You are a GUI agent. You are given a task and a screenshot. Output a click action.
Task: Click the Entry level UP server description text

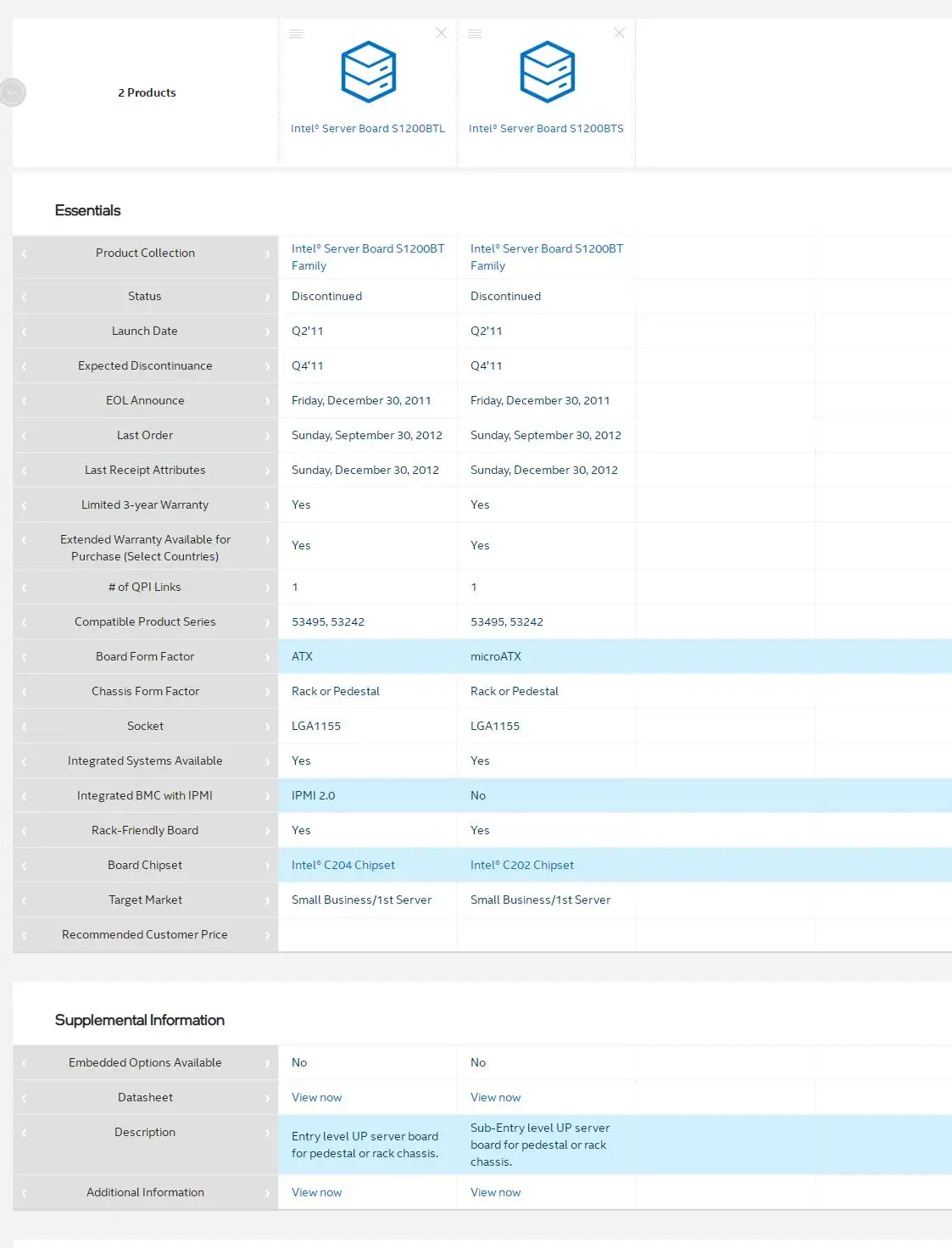(365, 1145)
